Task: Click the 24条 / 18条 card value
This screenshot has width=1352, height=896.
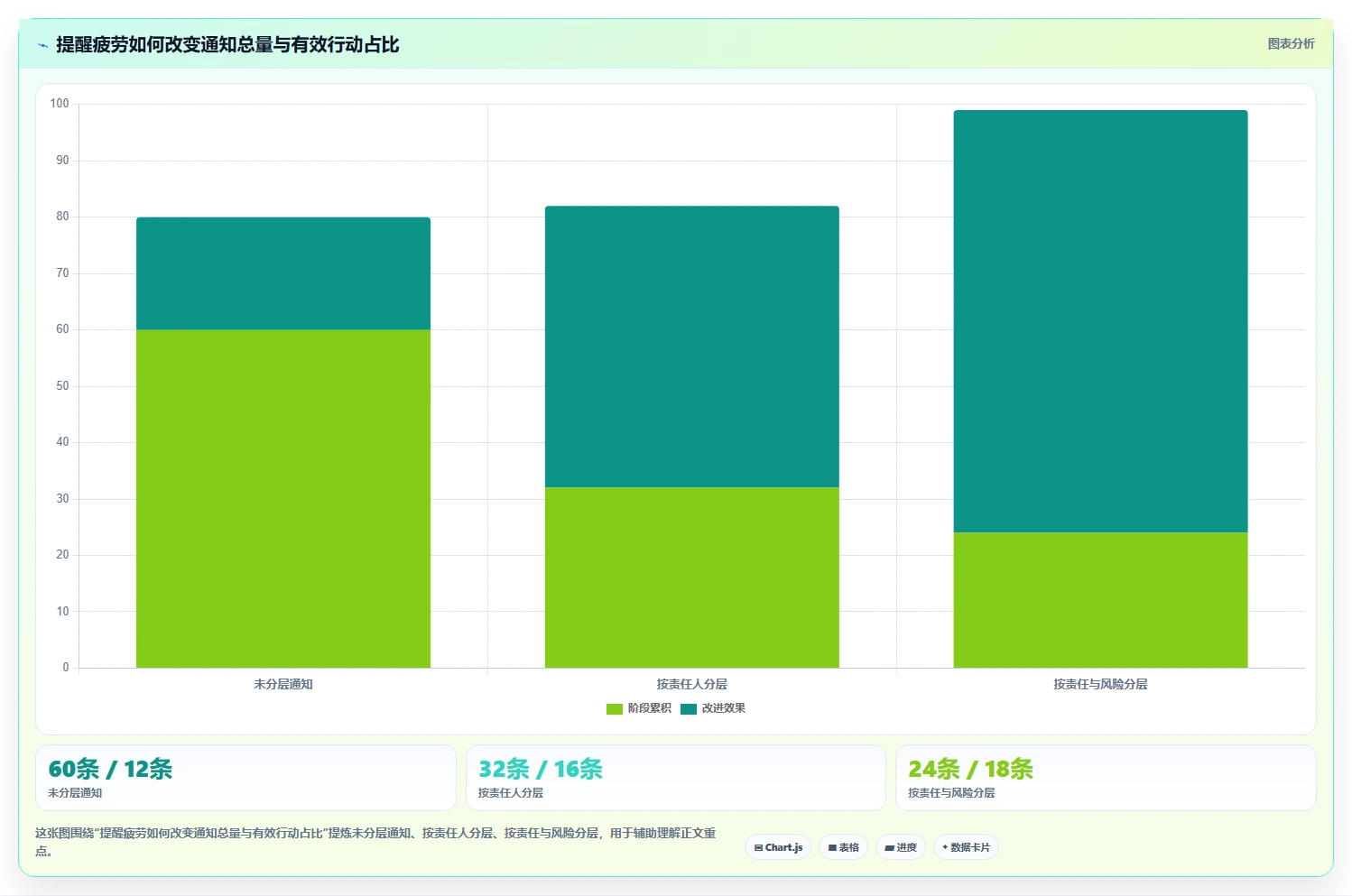Action: pyautogui.click(x=970, y=769)
